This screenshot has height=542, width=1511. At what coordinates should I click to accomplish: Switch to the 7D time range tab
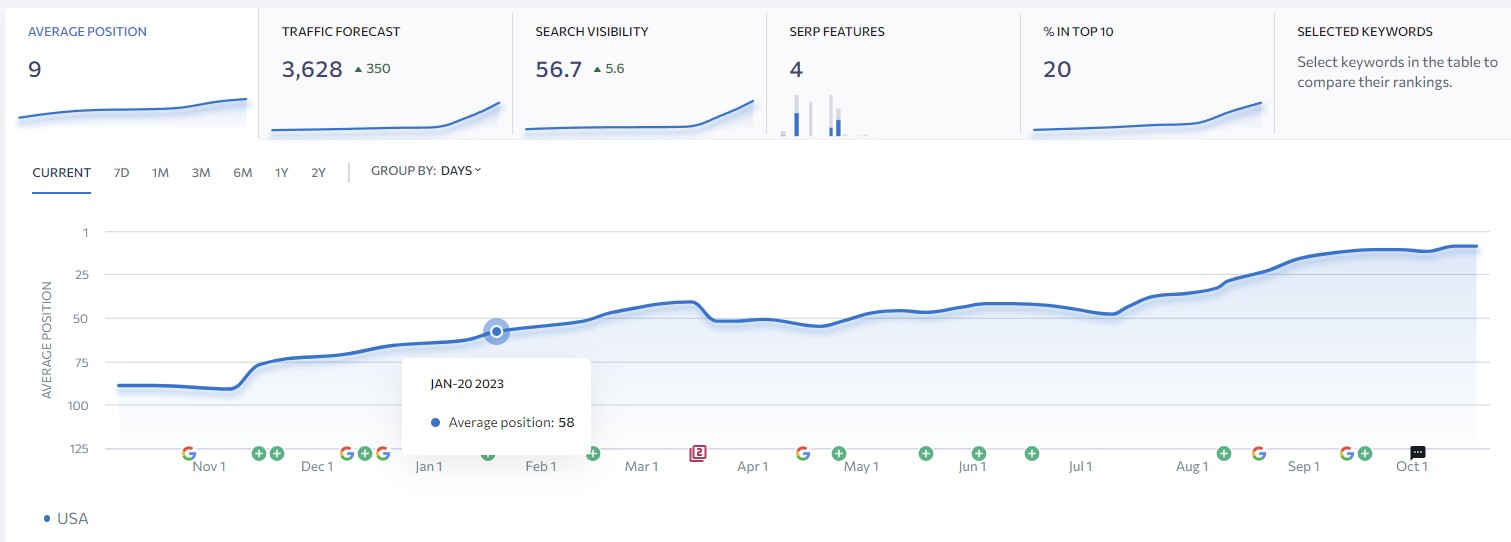[121, 173]
